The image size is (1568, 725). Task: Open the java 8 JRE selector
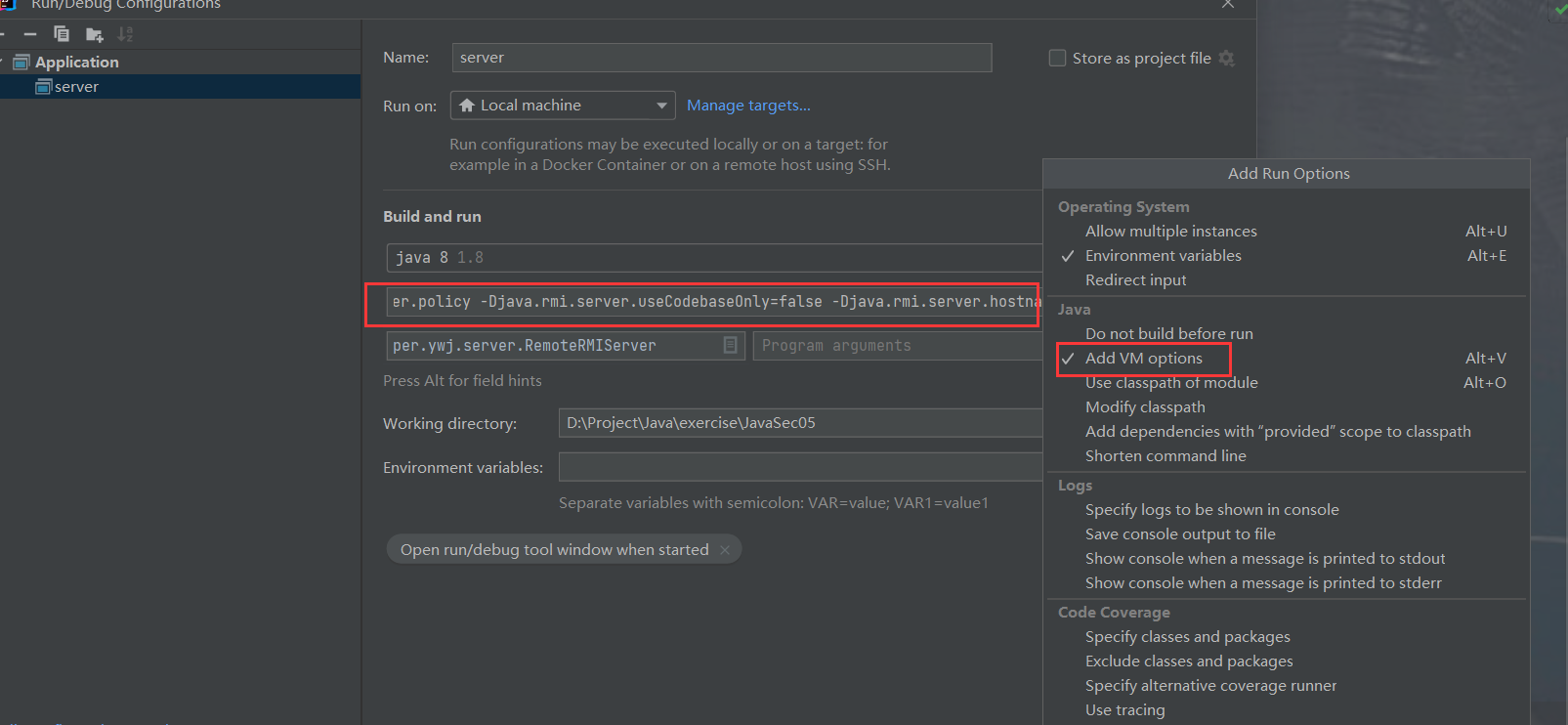(x=713, y=258)
